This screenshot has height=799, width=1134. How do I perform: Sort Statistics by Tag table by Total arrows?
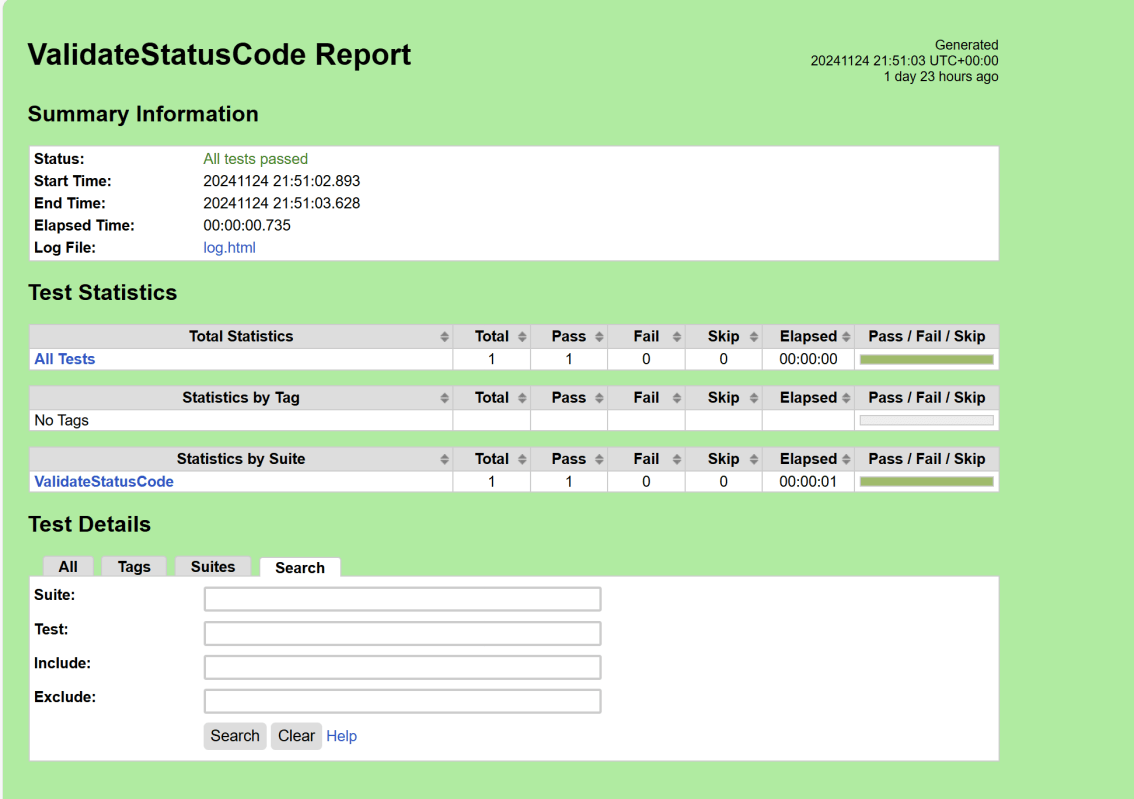coord(522,398)
